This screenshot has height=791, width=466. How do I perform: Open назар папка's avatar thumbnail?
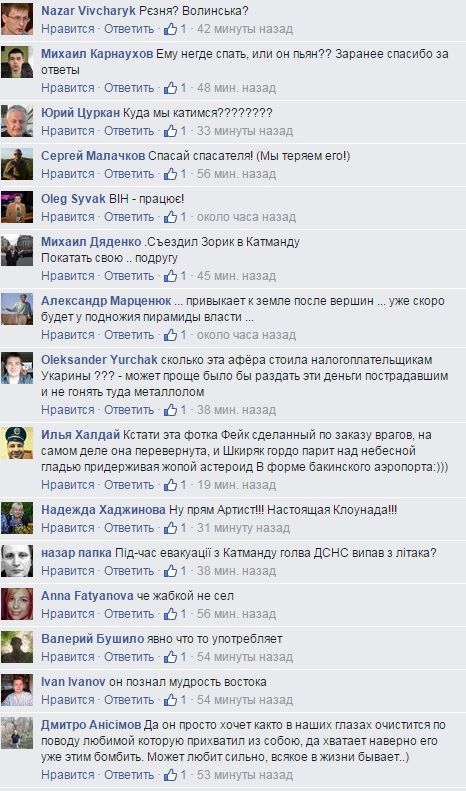(x=17, y=561)
